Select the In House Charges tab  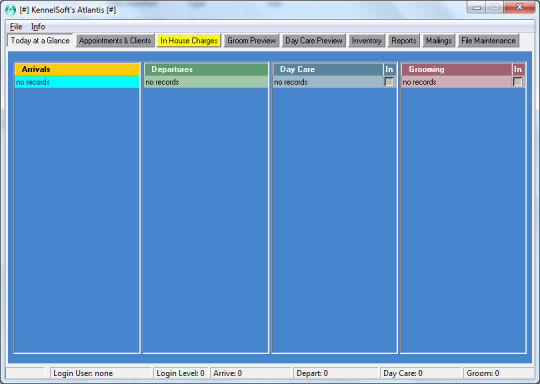pyautogui.click(x=189, y=41)
